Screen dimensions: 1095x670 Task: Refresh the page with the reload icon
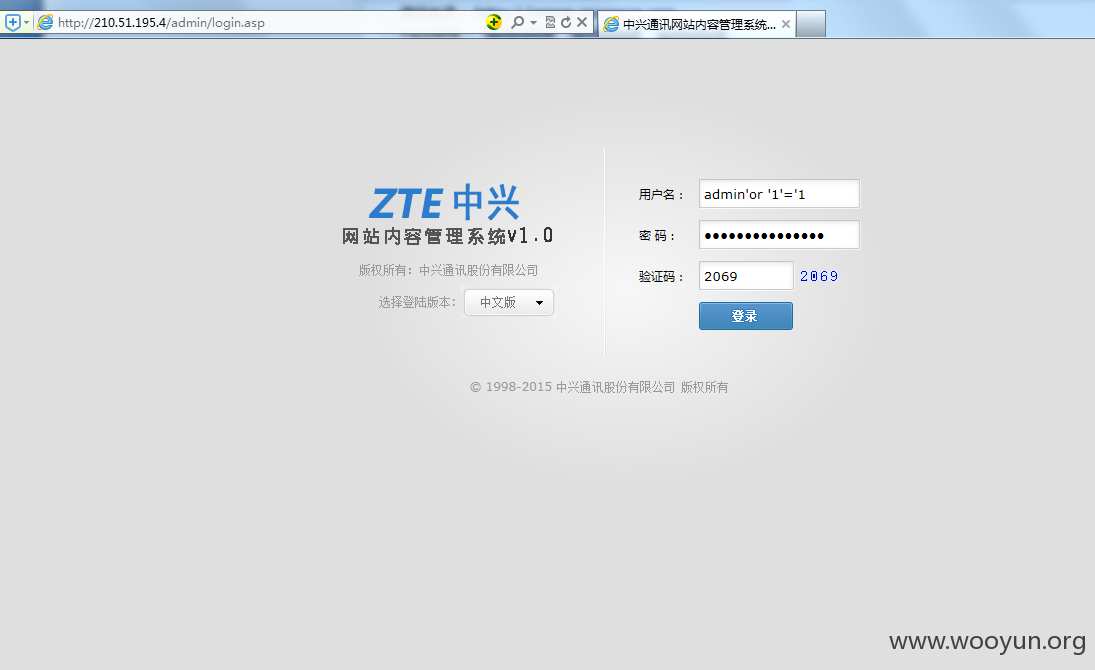[x=566, y=22]
